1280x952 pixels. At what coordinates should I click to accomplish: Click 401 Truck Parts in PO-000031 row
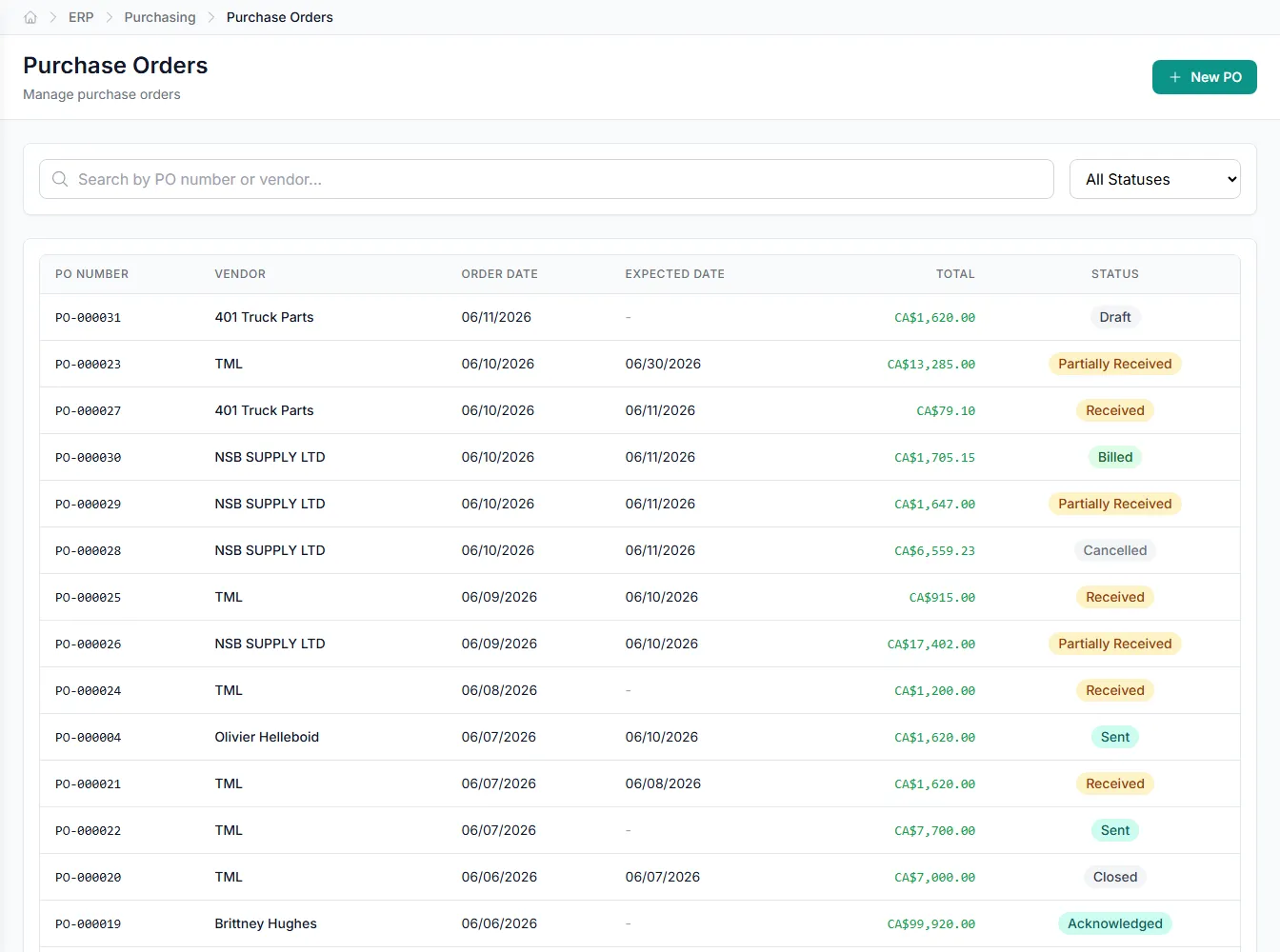point(264,317)
